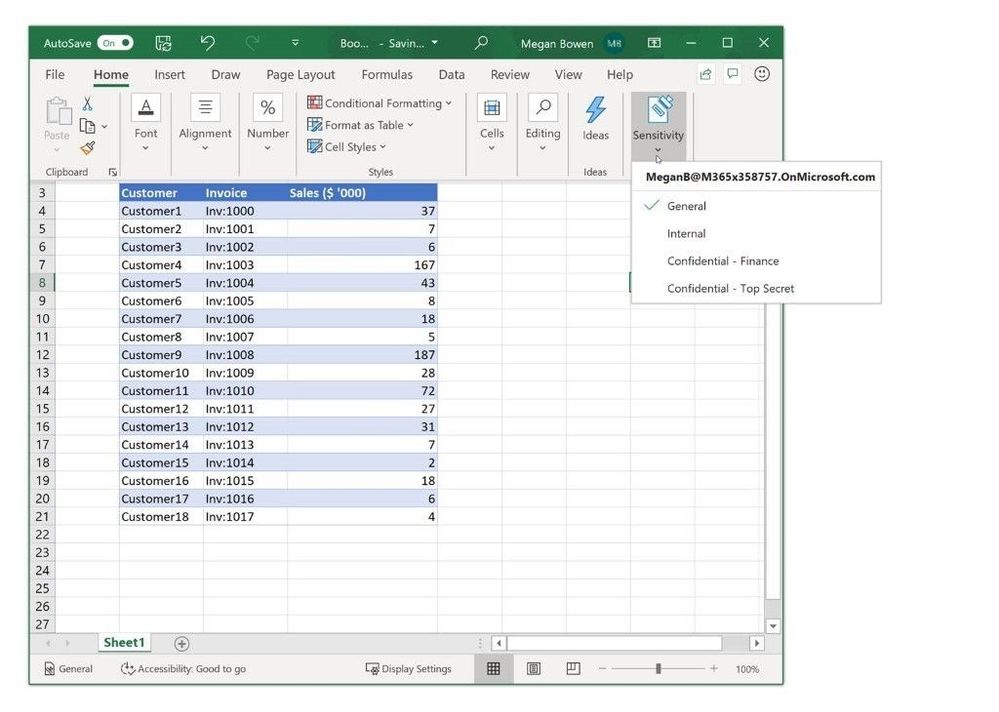Click the MB account avatar
Image resolution: width=999 pixels, height=712 pixels.
tap(614, 43)
